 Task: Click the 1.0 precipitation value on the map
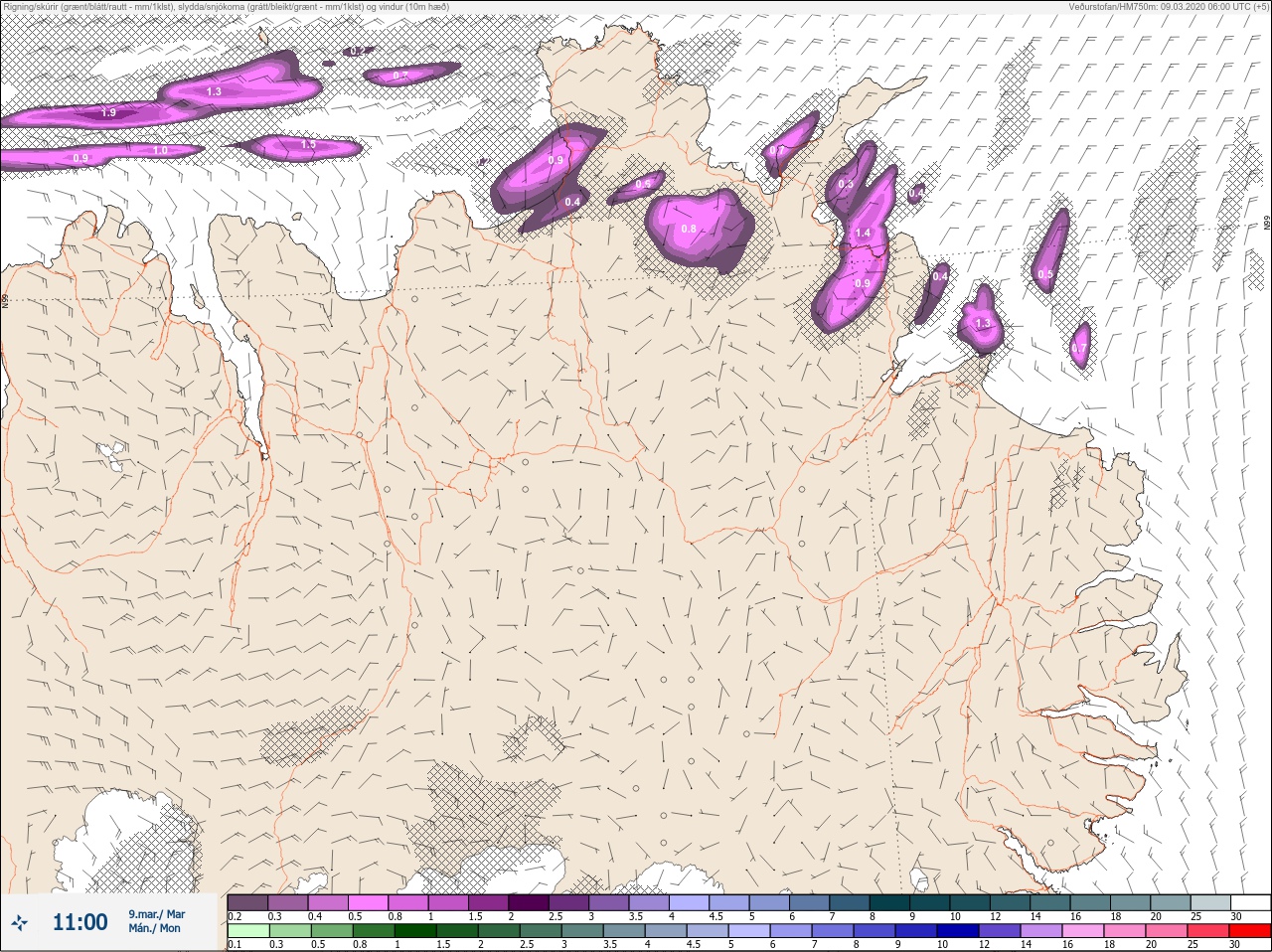160,151
